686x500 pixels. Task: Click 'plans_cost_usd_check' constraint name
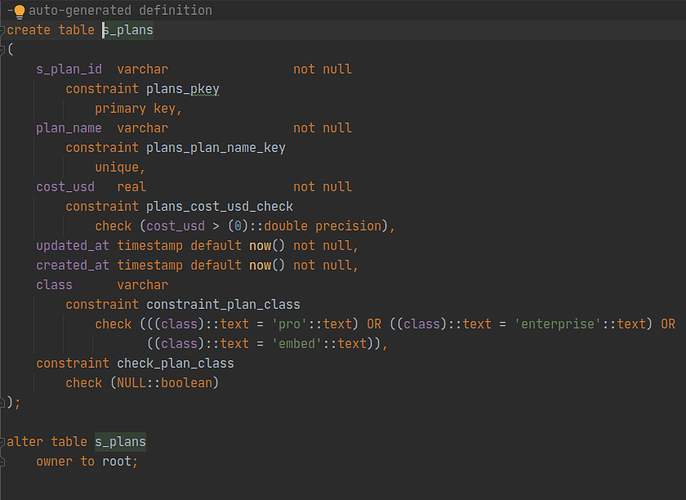[x=220, y=206]
